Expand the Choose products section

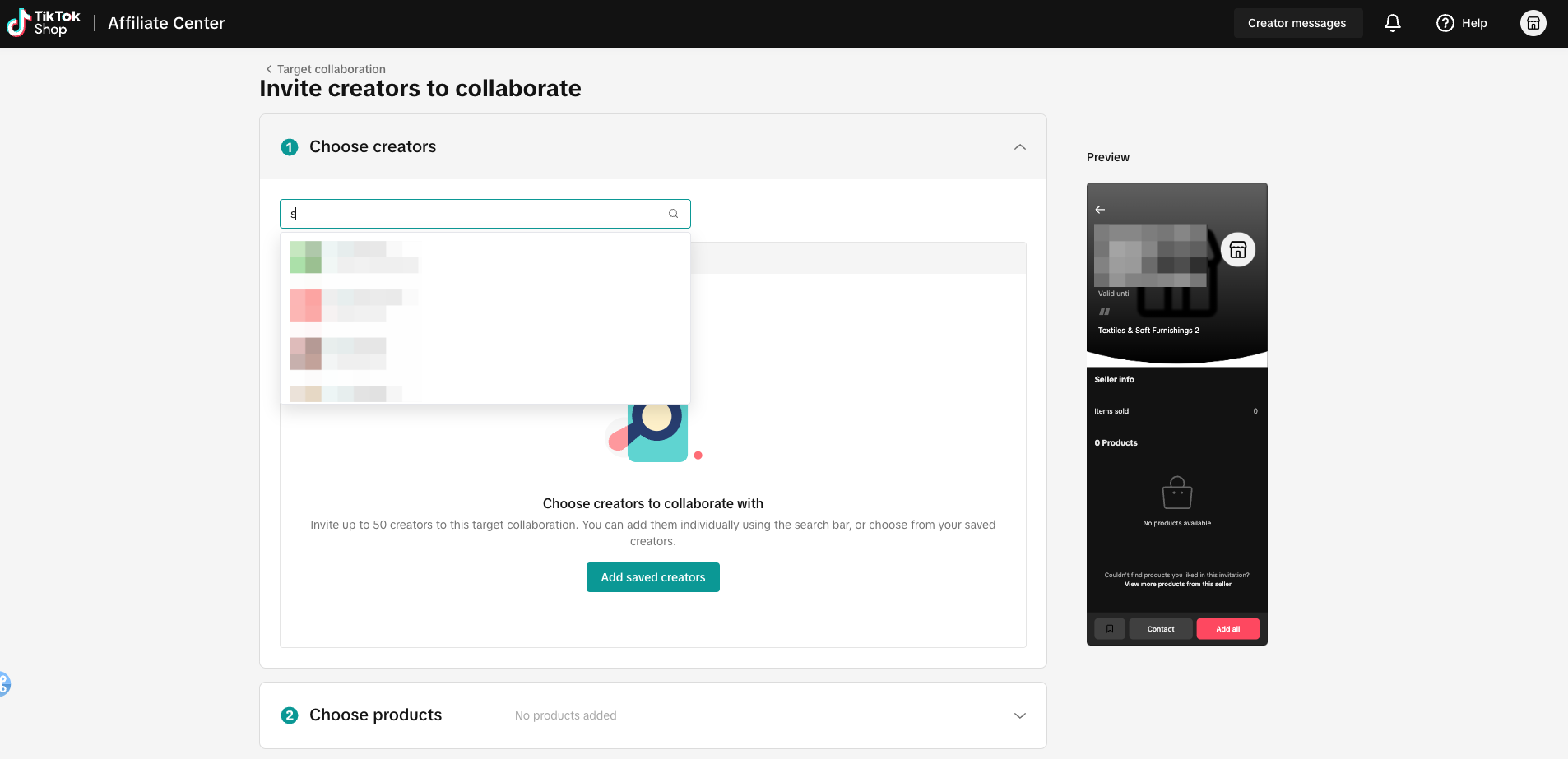click(1020, 715)
